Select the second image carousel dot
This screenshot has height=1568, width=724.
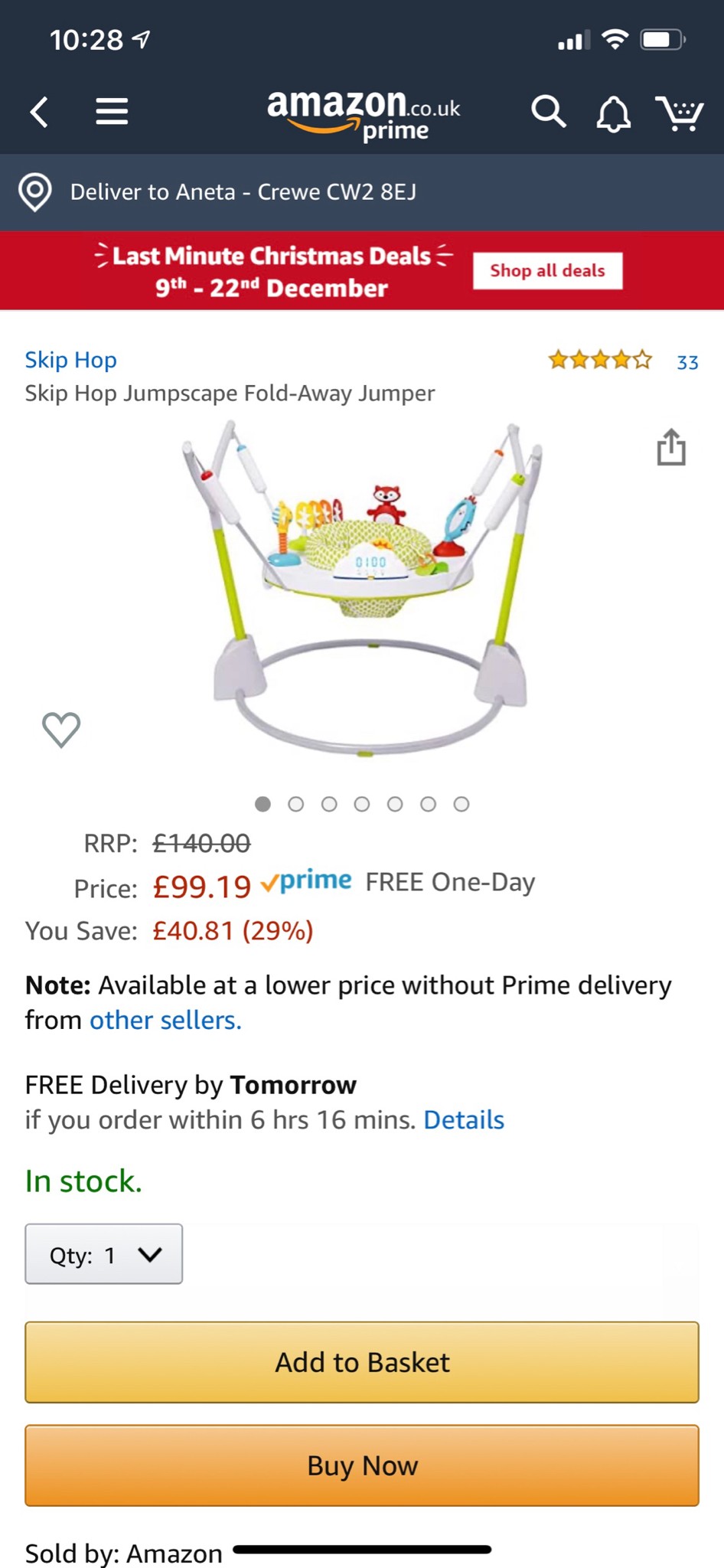coord(296,804)
